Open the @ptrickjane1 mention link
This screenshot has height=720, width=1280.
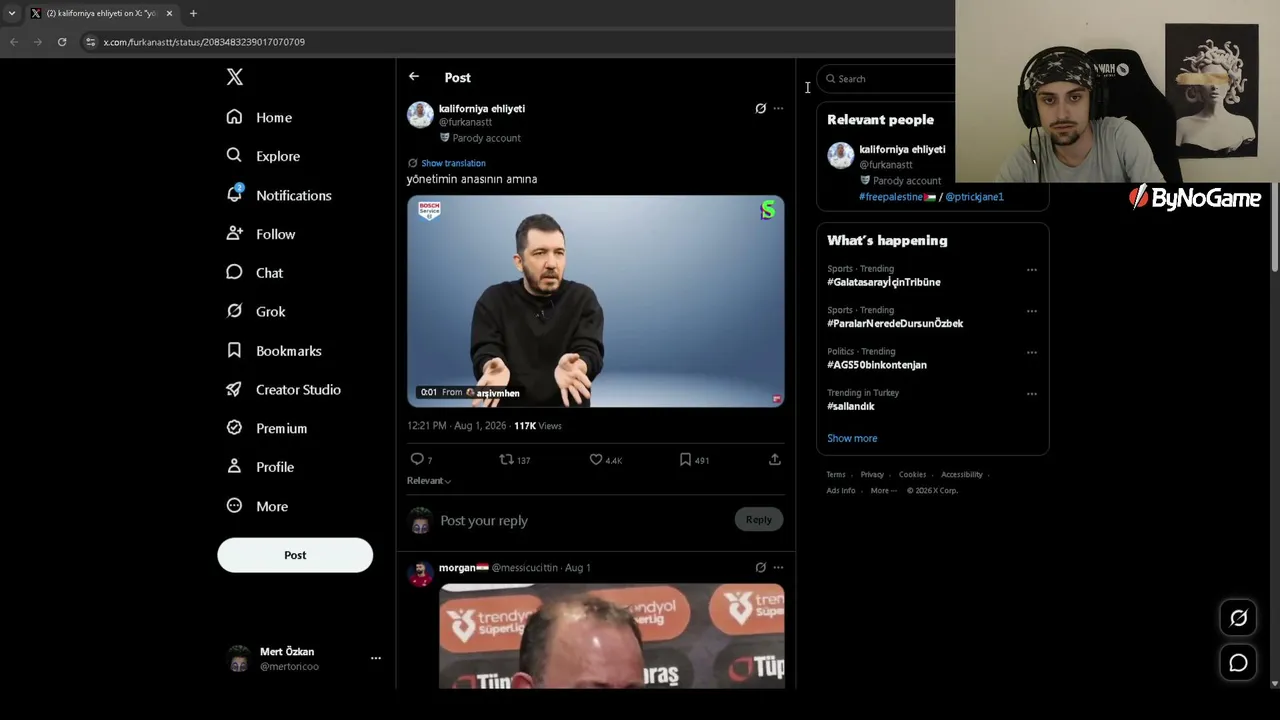[974, 197]
